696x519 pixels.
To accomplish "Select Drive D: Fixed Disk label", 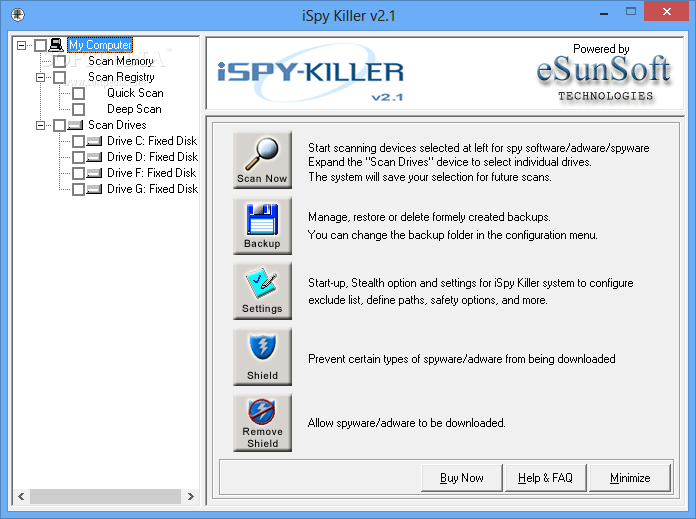I will tap(153, 157).
